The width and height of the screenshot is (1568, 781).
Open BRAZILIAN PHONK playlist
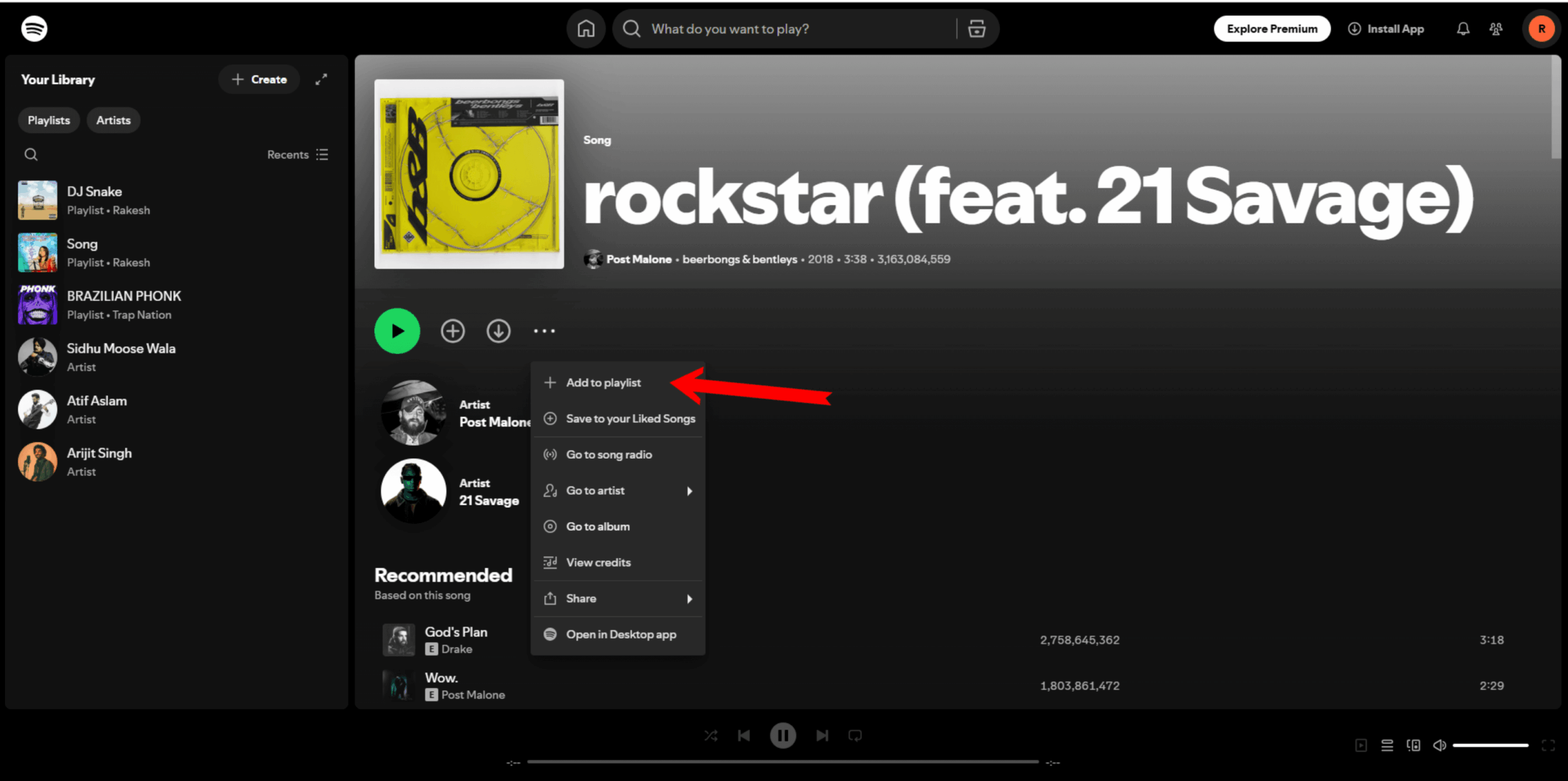[176, 304]
